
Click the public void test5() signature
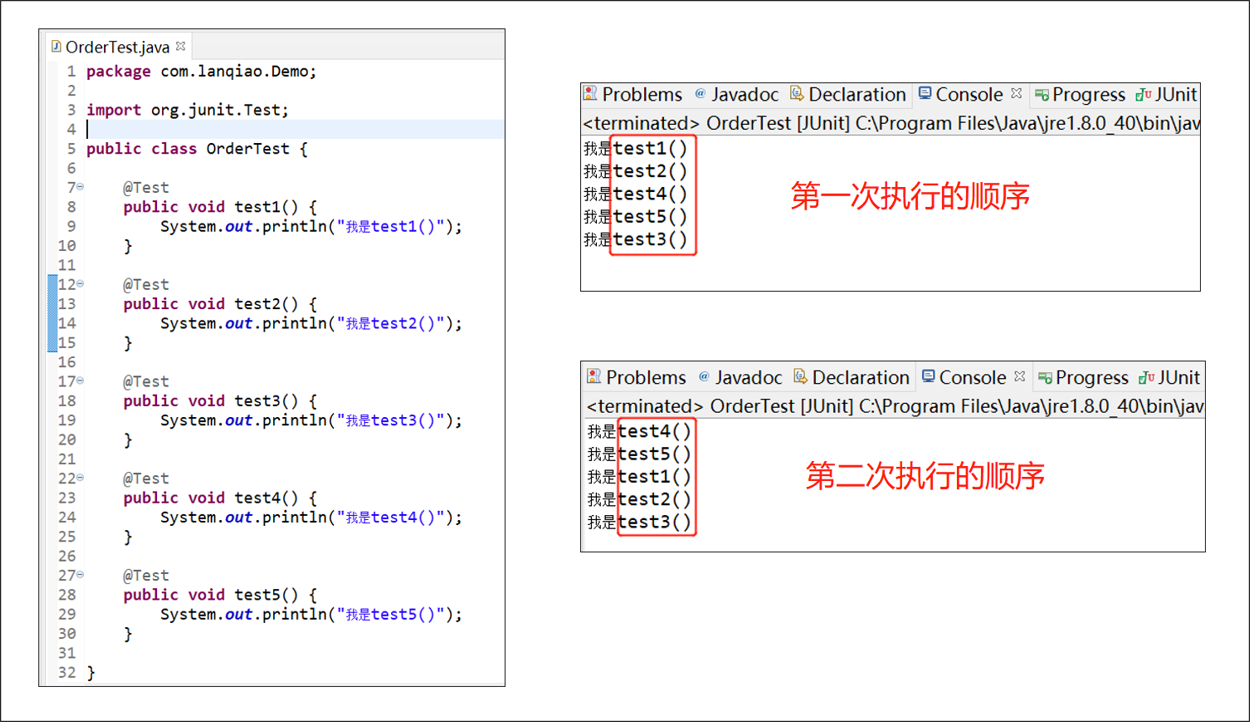point(220,595)
